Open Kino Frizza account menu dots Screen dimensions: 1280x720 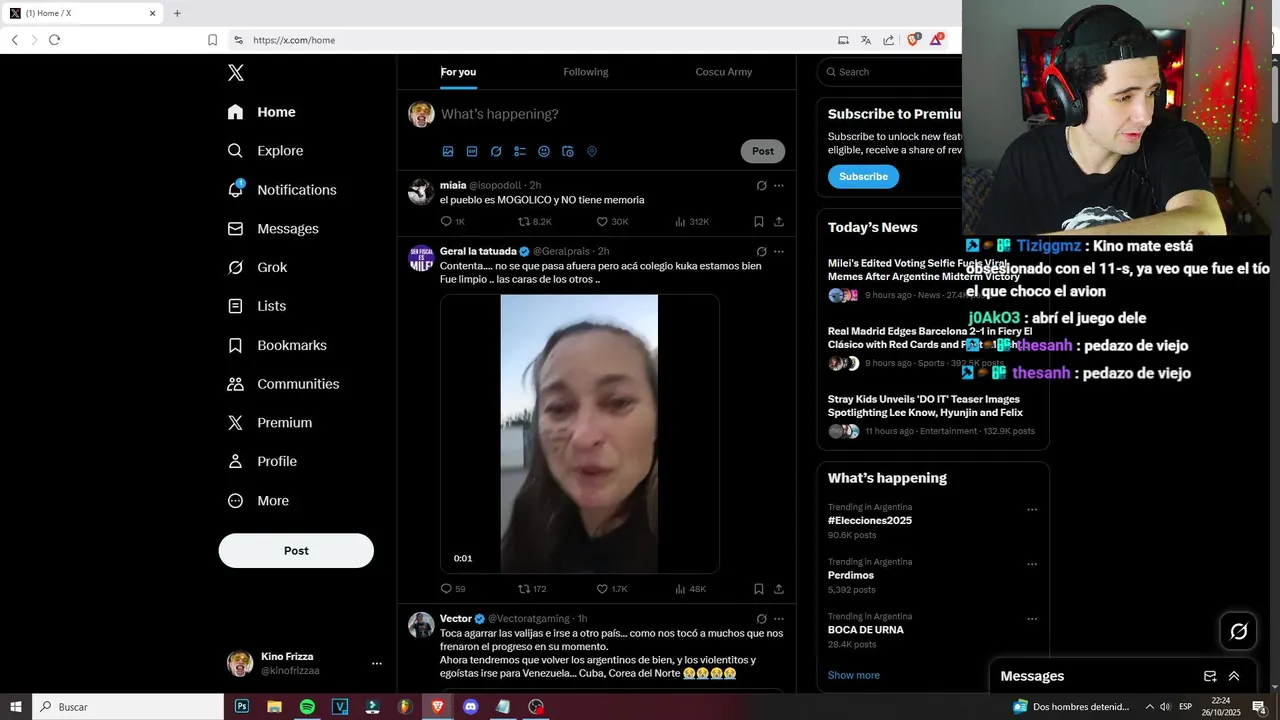377,663
